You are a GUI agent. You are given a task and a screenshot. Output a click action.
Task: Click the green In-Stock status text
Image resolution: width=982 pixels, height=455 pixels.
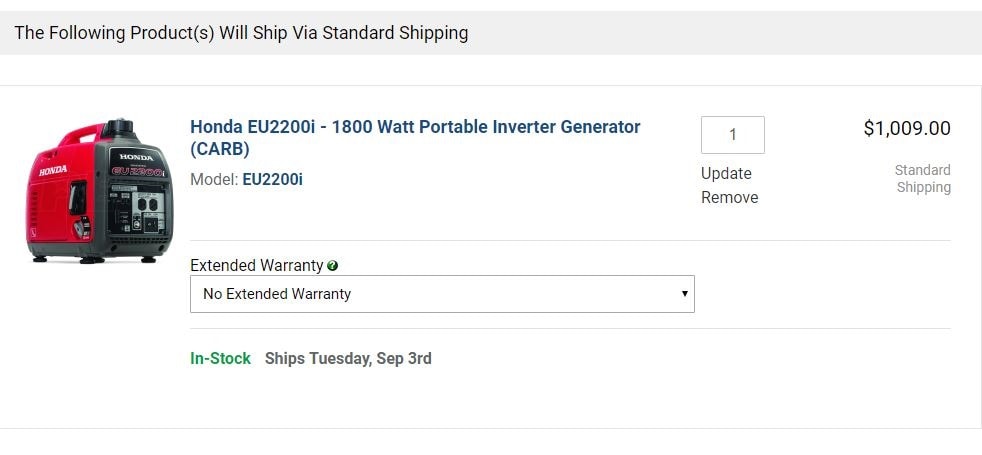220,358
